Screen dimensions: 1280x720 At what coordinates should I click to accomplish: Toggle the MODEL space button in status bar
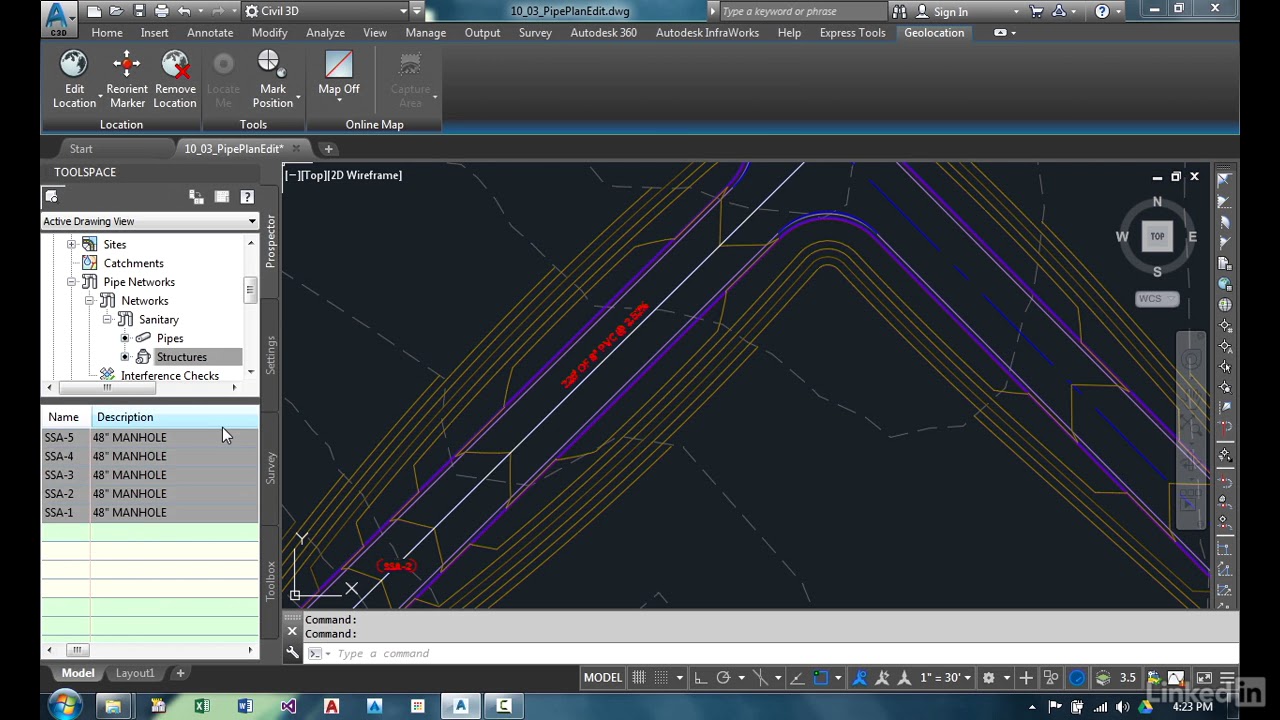pos(603,678)
